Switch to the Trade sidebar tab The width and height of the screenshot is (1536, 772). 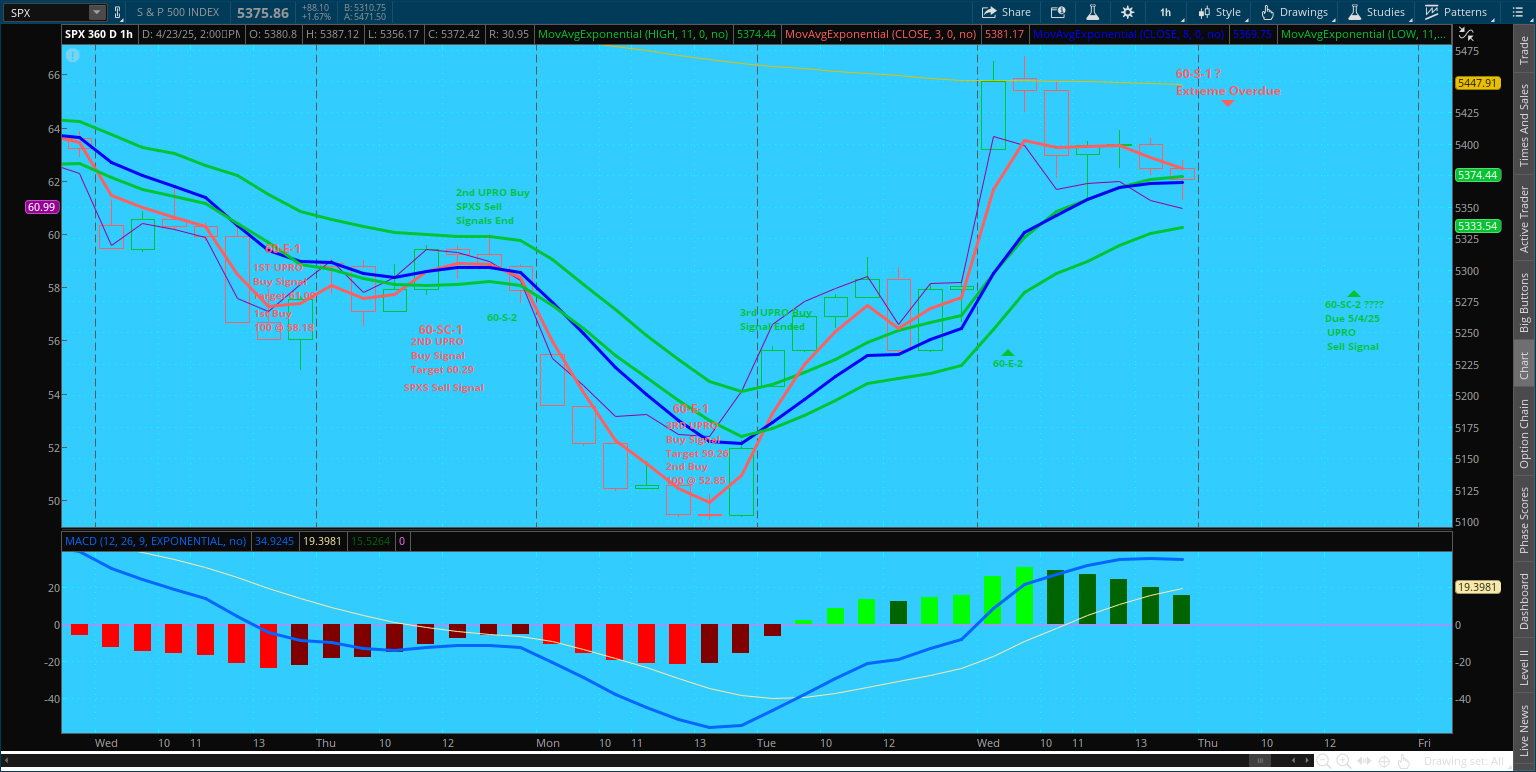coord(1524,52)
